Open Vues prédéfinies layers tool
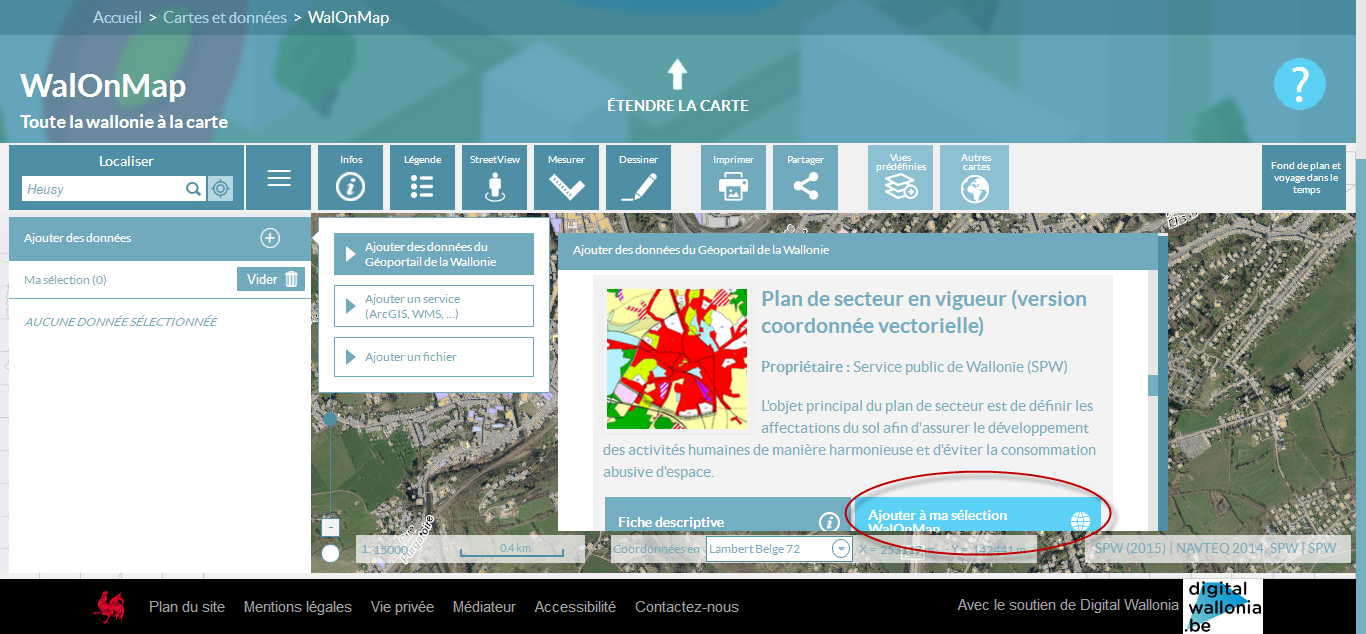 click(901, 178)
